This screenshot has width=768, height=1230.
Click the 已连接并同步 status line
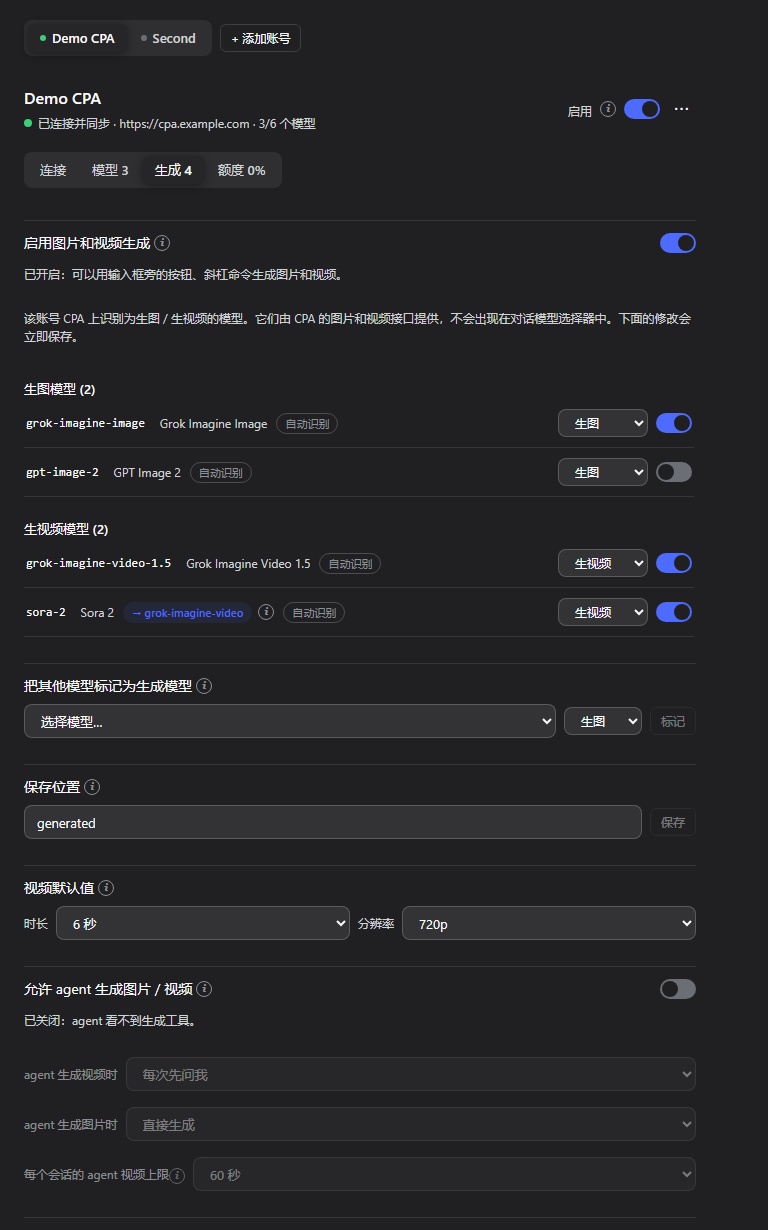(x=170, y=124)
